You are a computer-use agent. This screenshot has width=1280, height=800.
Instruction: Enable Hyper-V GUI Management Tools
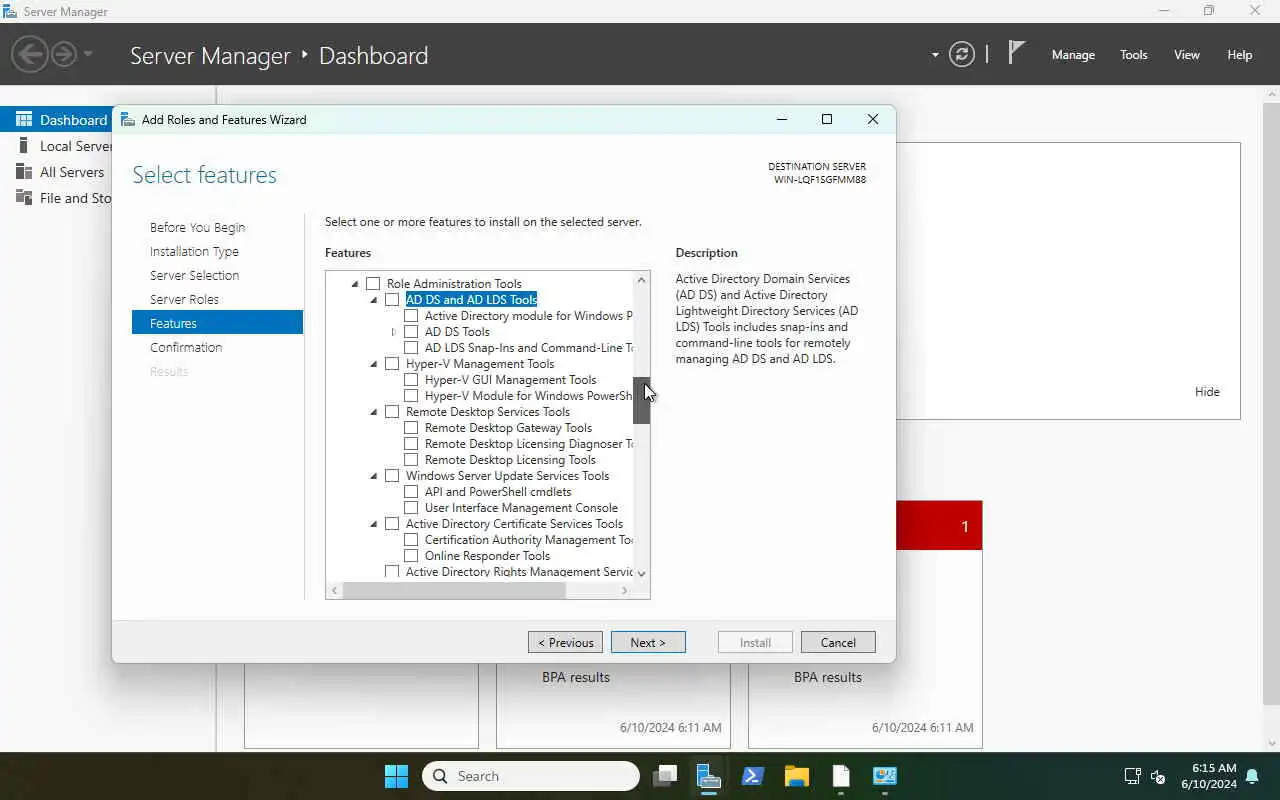(x=411, y=380)
